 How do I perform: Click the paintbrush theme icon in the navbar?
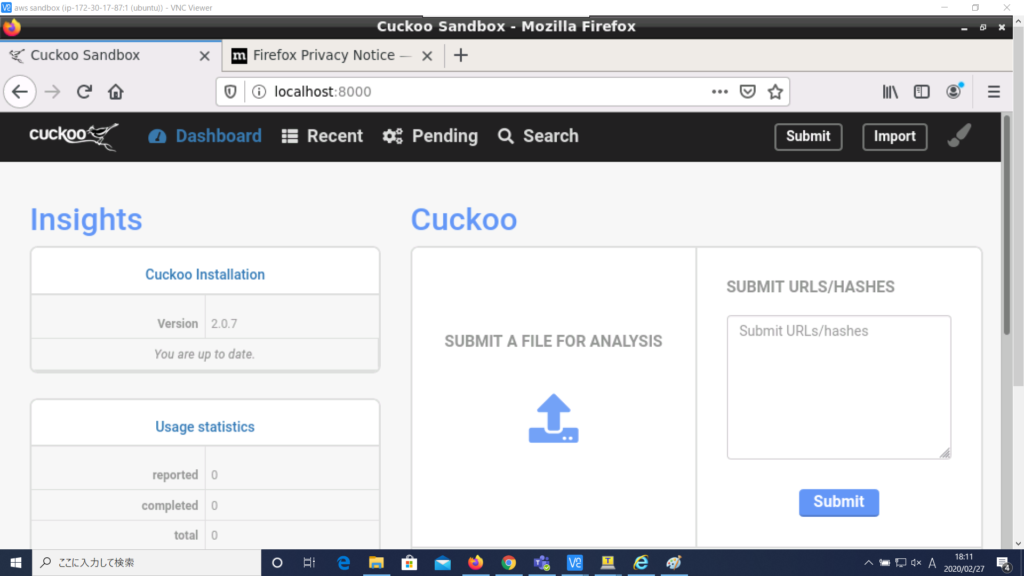959,136
